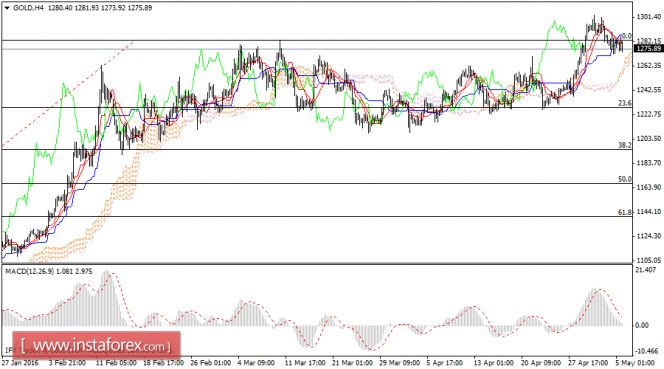Click the 1222.75 price axis value
This screenshot has width=664, height=369.
click(x=649, y=114)
